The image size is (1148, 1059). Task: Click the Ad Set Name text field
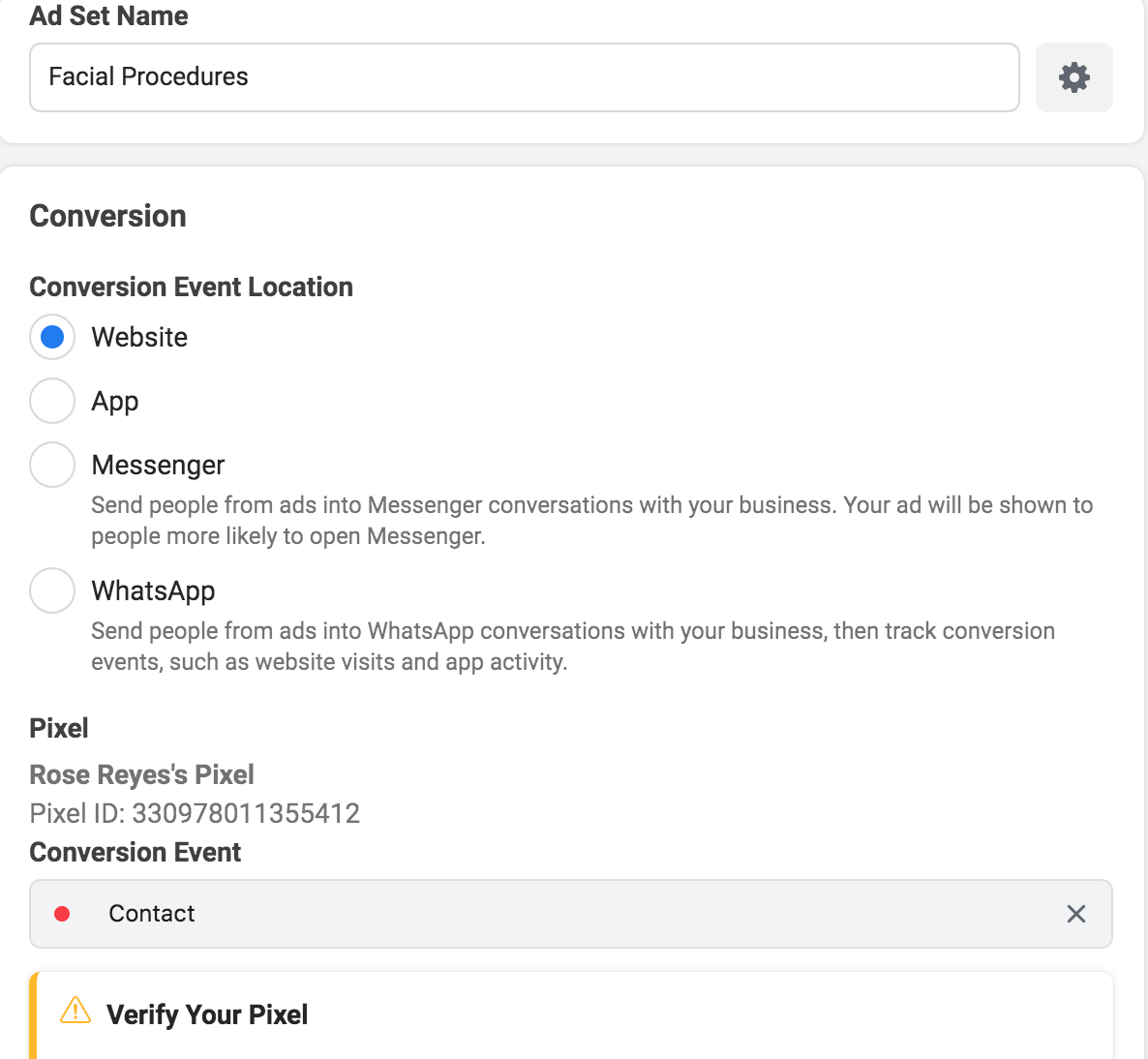(x=523, y=77)
